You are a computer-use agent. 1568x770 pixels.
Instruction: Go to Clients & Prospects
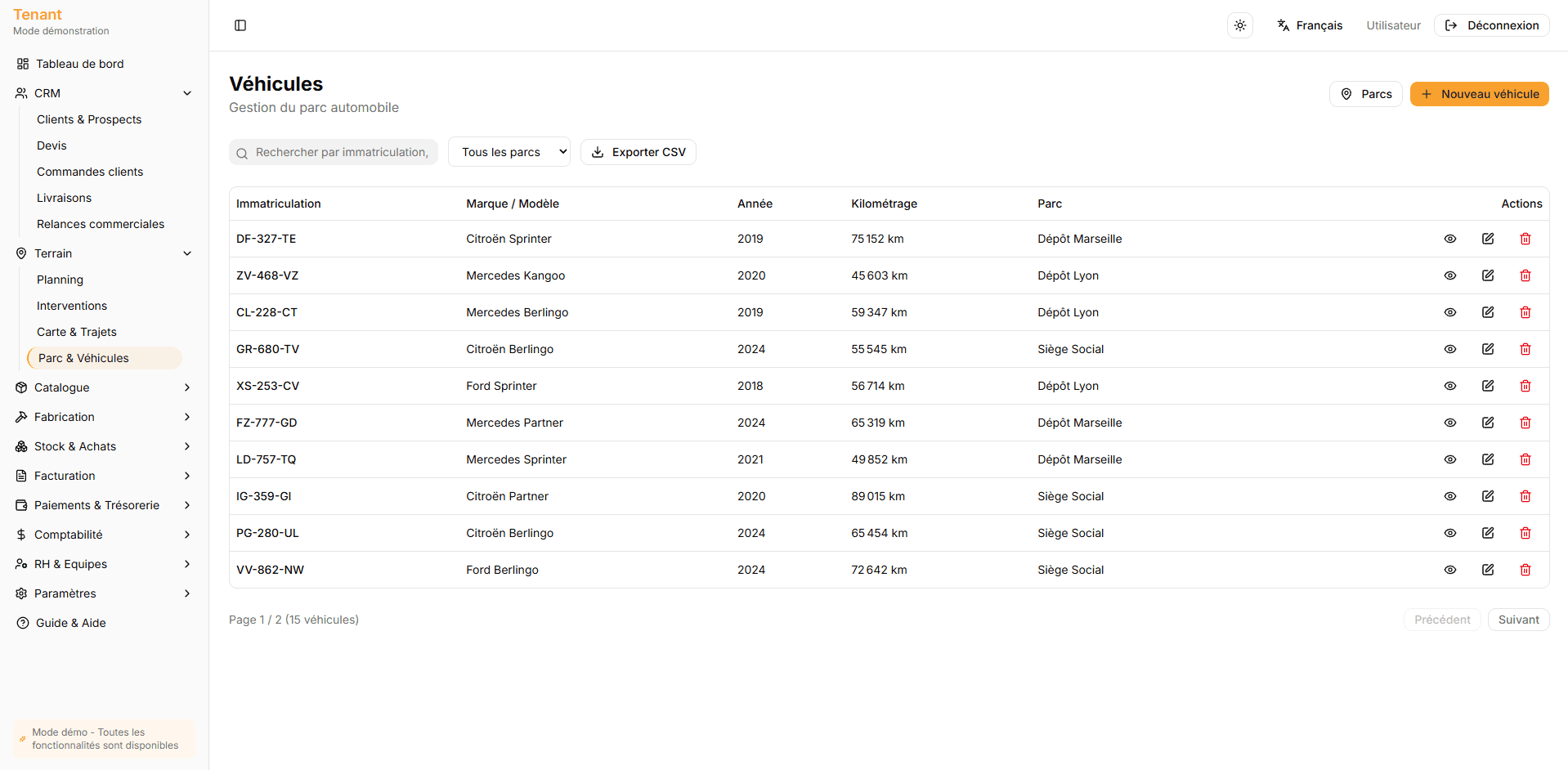89,119
